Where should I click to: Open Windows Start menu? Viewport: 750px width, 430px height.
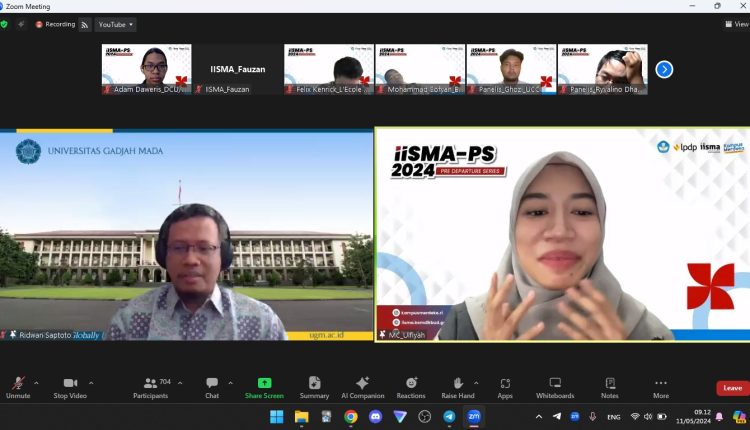click(x=276, y=417)
